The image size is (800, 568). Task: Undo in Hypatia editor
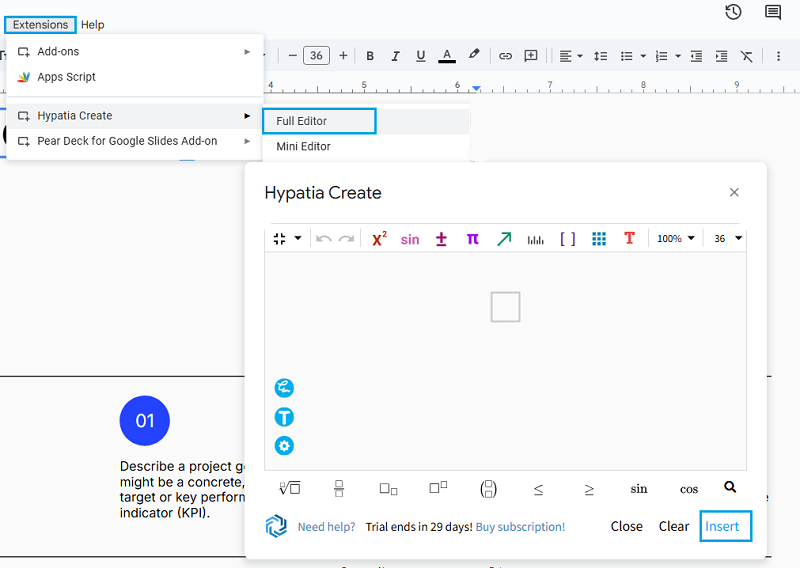[323, 239]
